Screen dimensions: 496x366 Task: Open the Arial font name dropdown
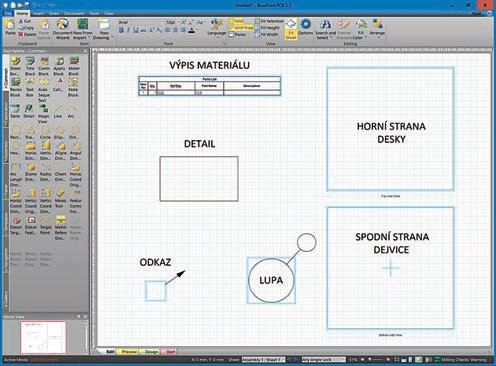tap(141, 22)
